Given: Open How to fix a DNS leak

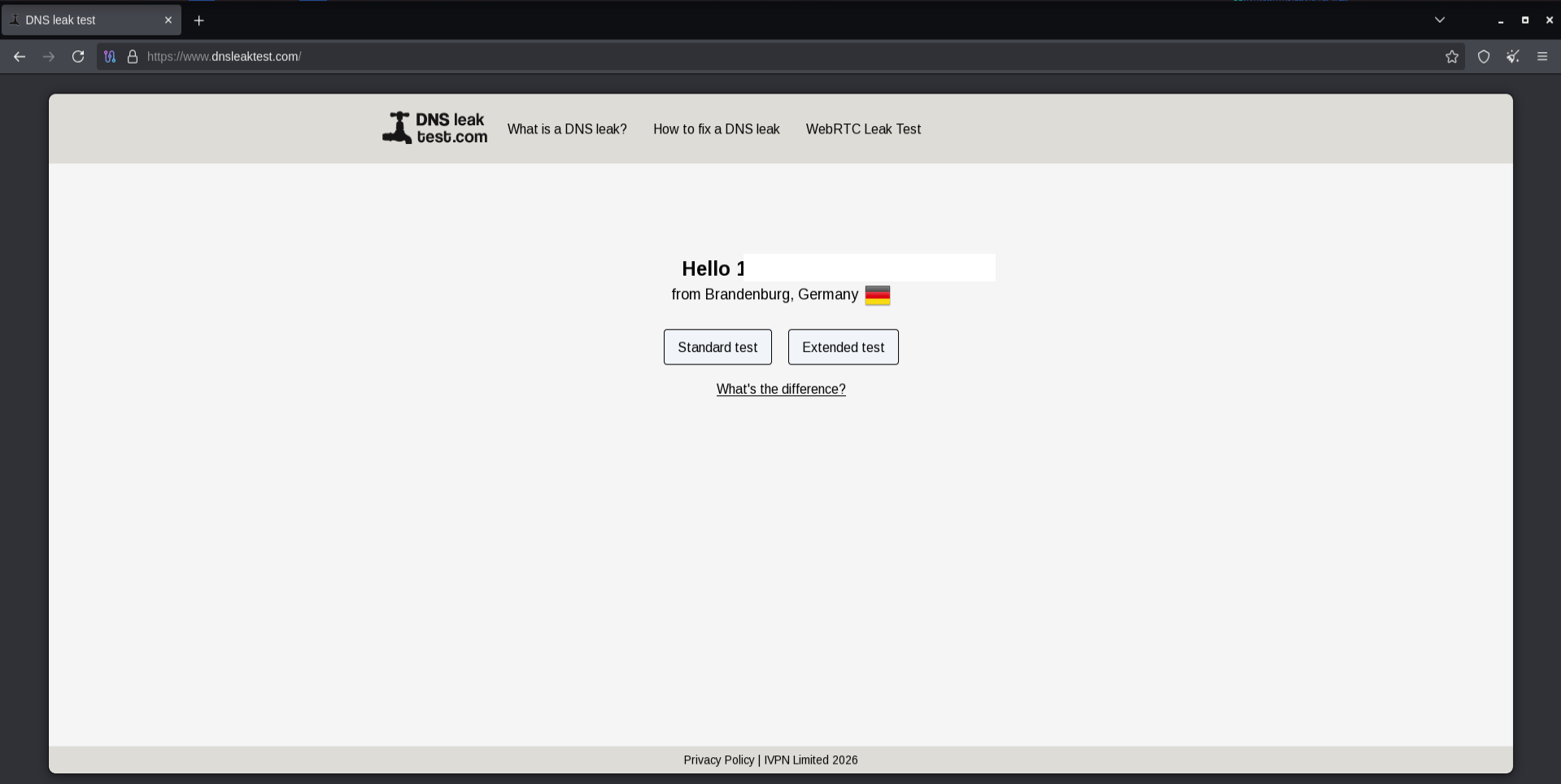Looking at the screenshot, I should [716, 128].
